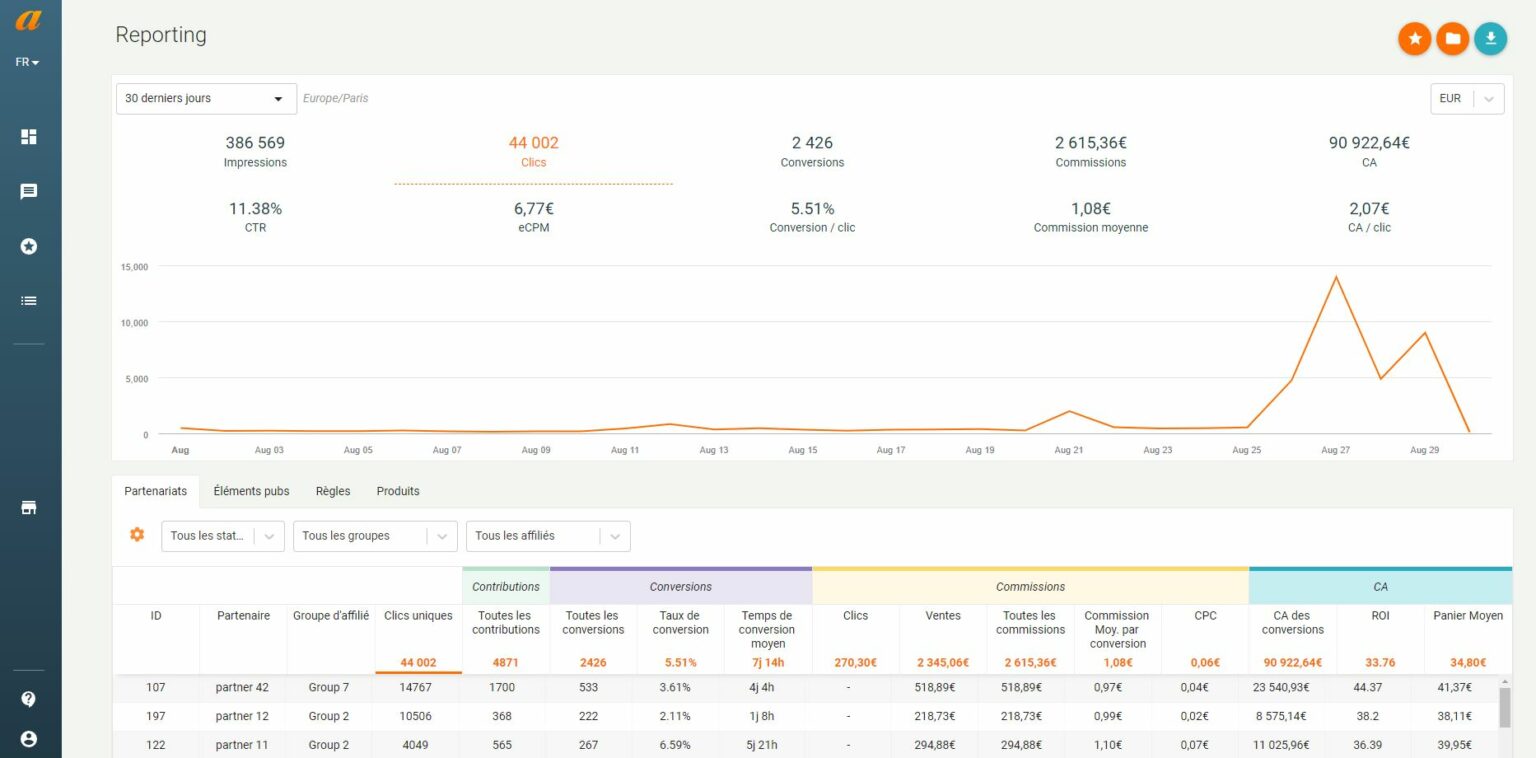Click the star circle icon in sidebar

pos(29,246)
